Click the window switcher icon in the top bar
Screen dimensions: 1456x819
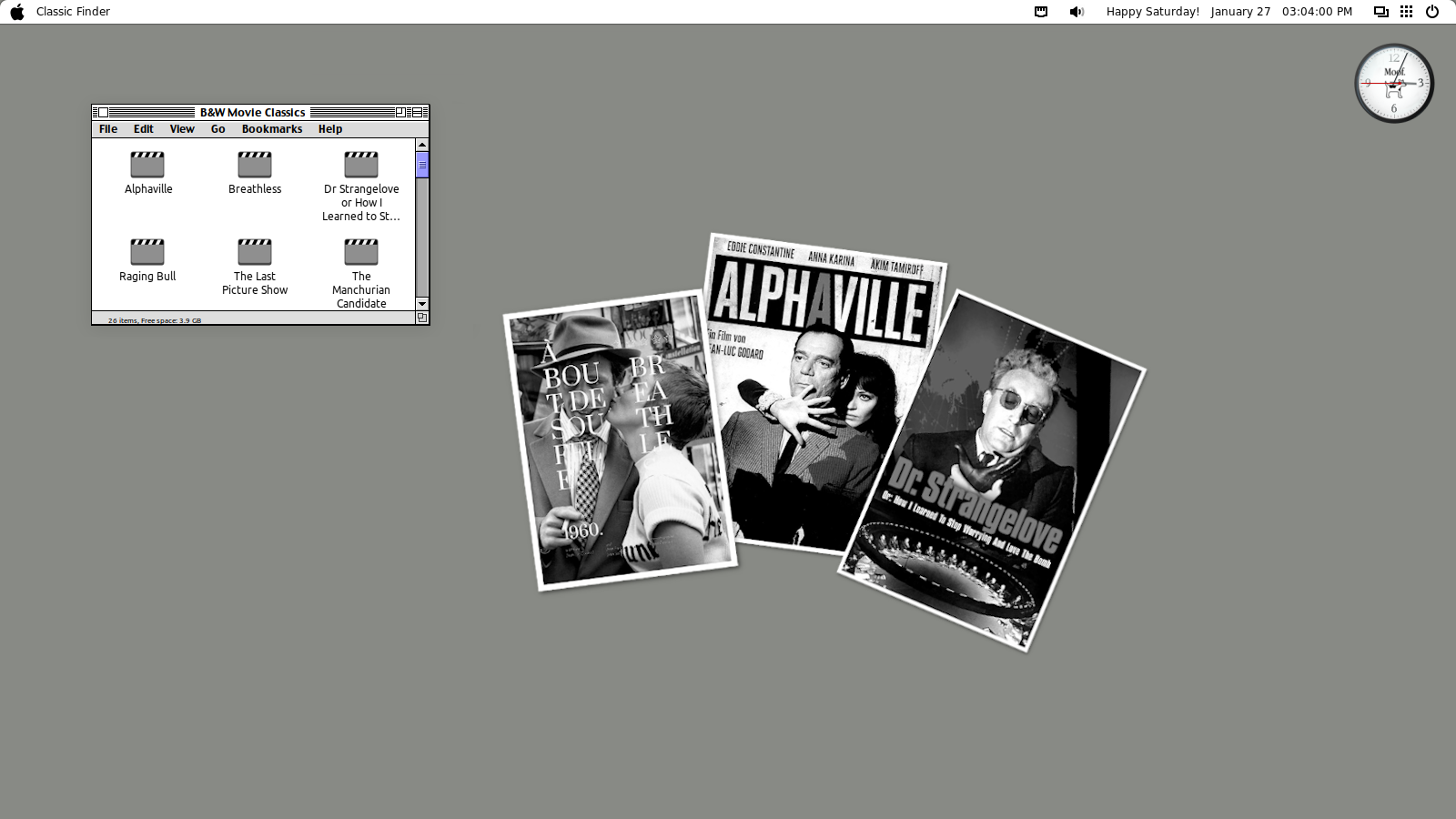click(x=1380, y=12)
